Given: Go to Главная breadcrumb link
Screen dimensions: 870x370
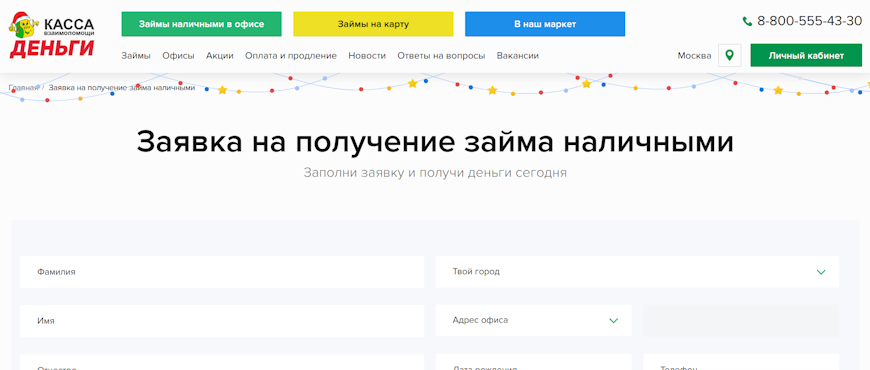Looking at the screenshot, I should (23, 88).
